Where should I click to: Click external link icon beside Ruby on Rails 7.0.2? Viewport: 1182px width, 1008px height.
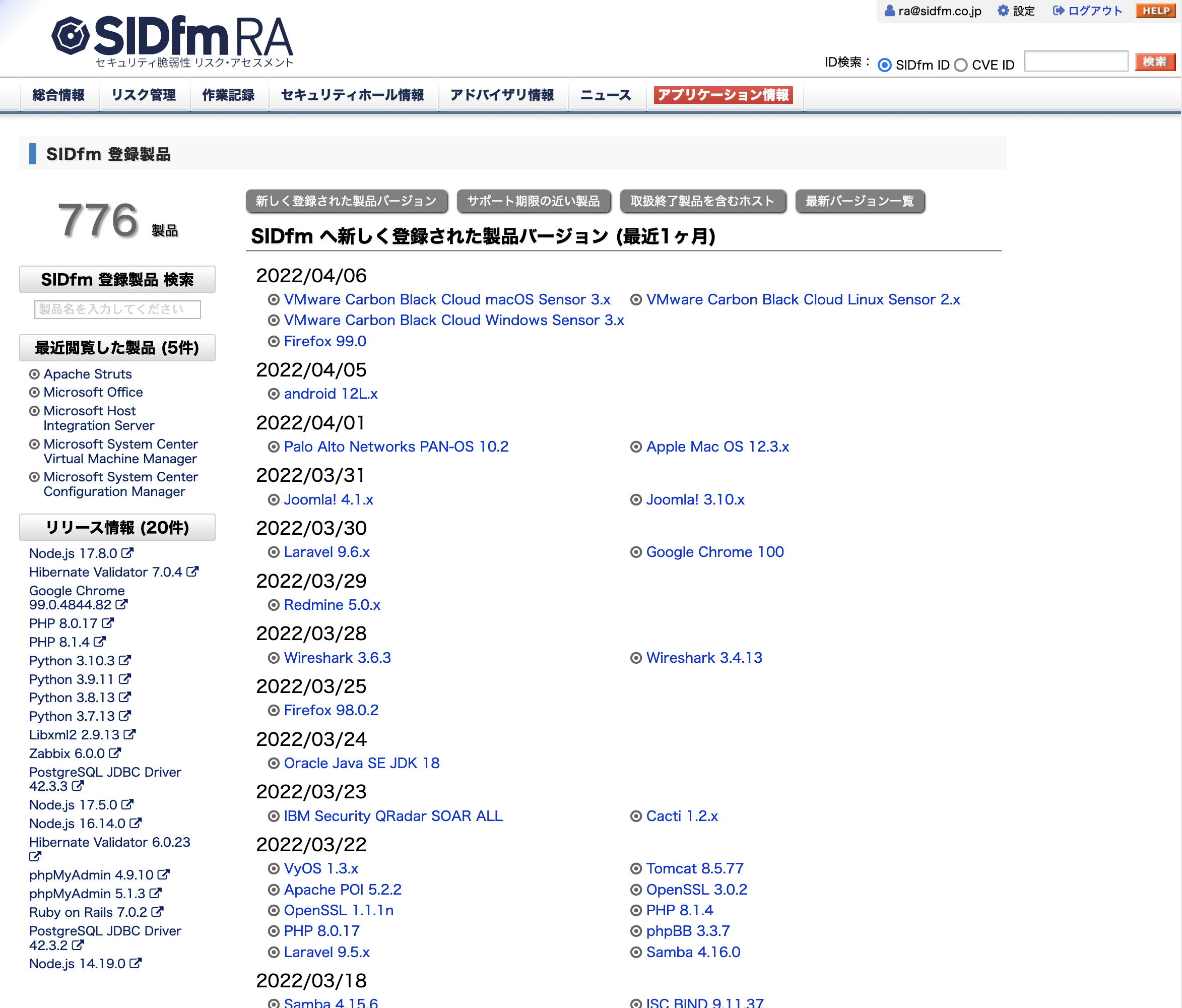157,912
